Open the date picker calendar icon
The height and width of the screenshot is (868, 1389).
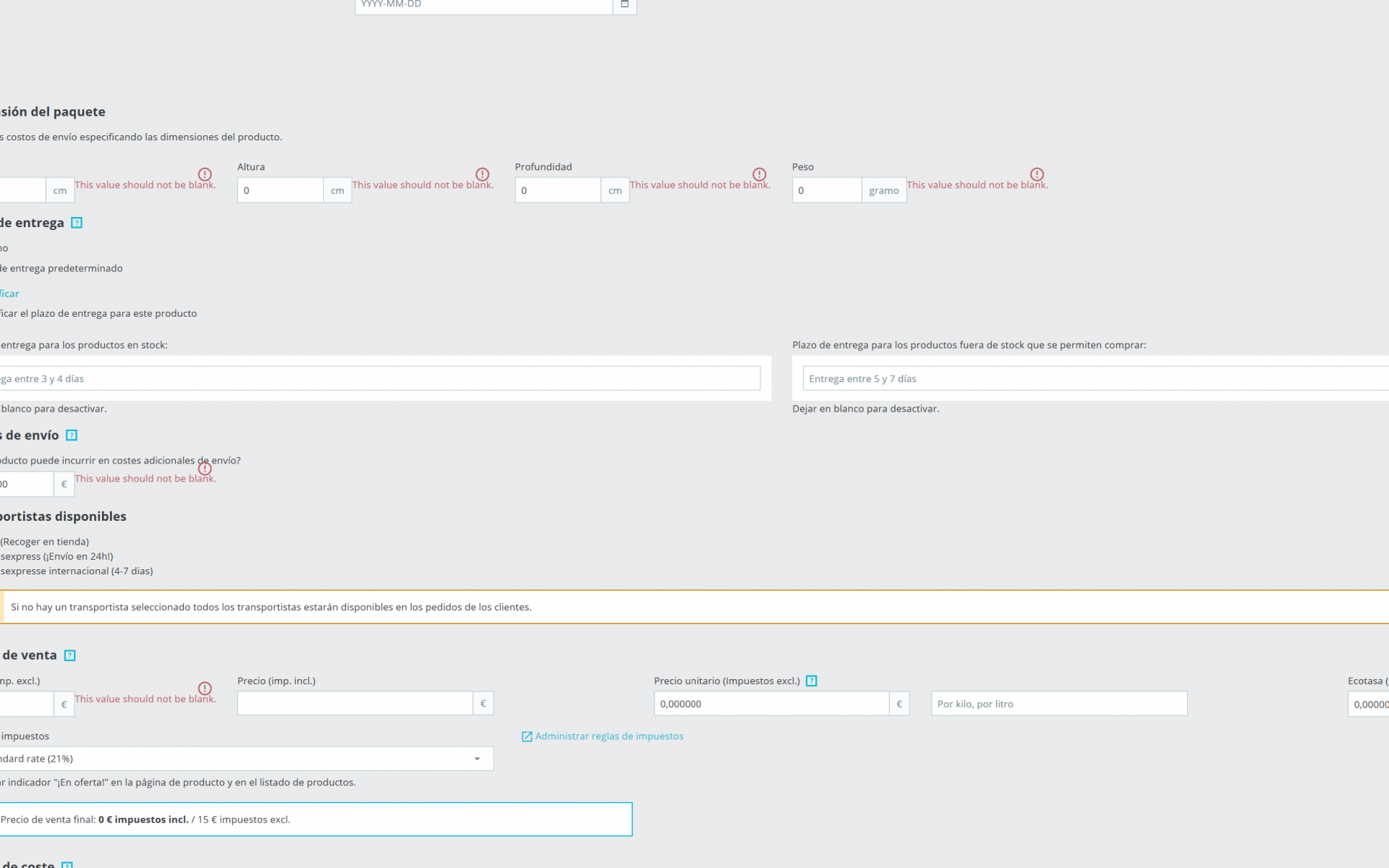click(624, 4)
